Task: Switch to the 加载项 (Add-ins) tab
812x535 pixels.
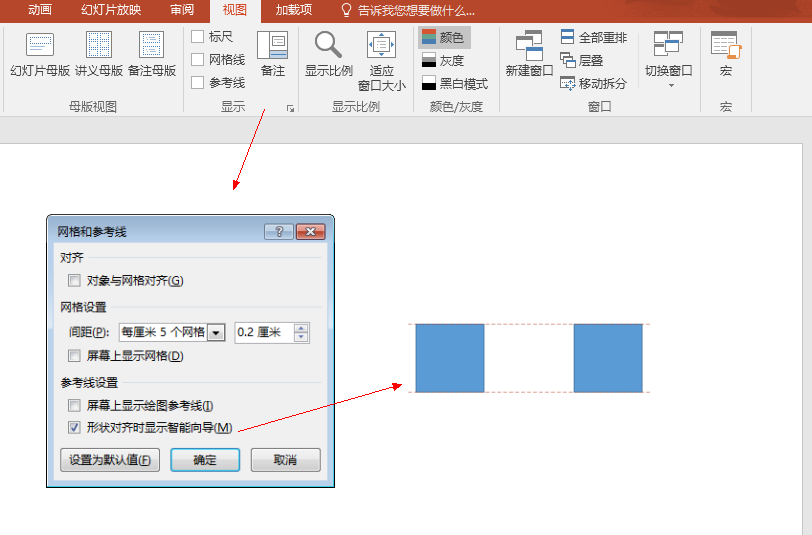Action: coord(294,10)
